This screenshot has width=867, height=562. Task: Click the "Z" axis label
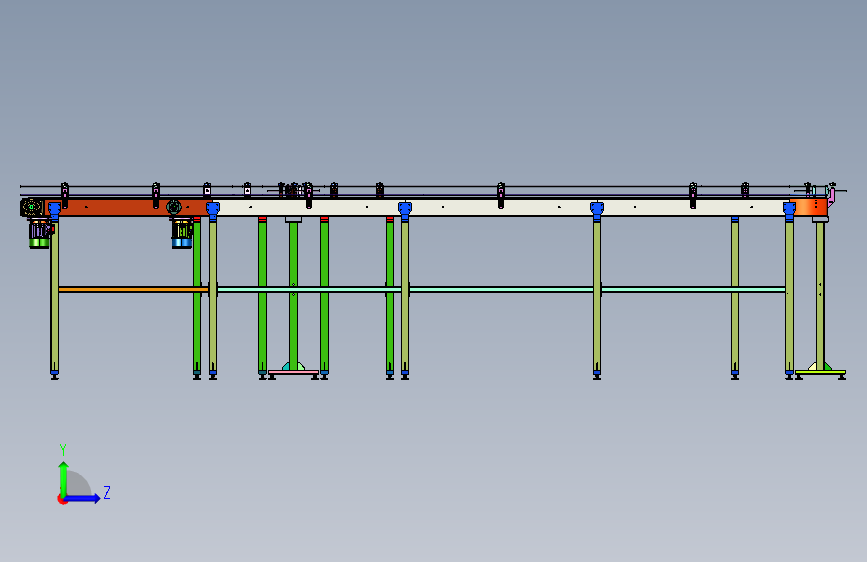coord(107,492)
